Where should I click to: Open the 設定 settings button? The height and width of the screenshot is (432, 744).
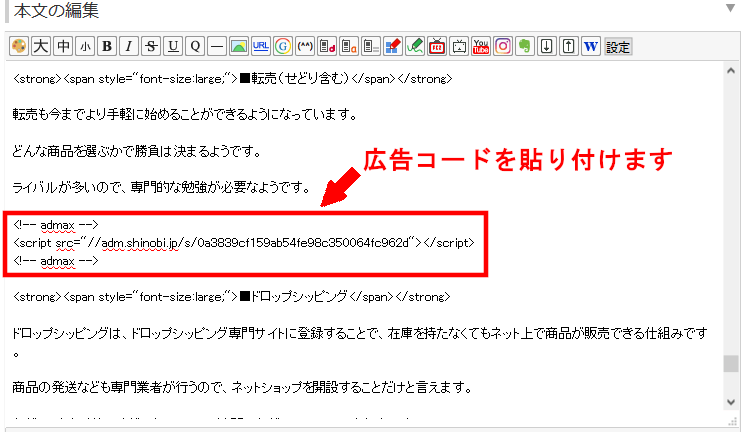click(618, 47)
